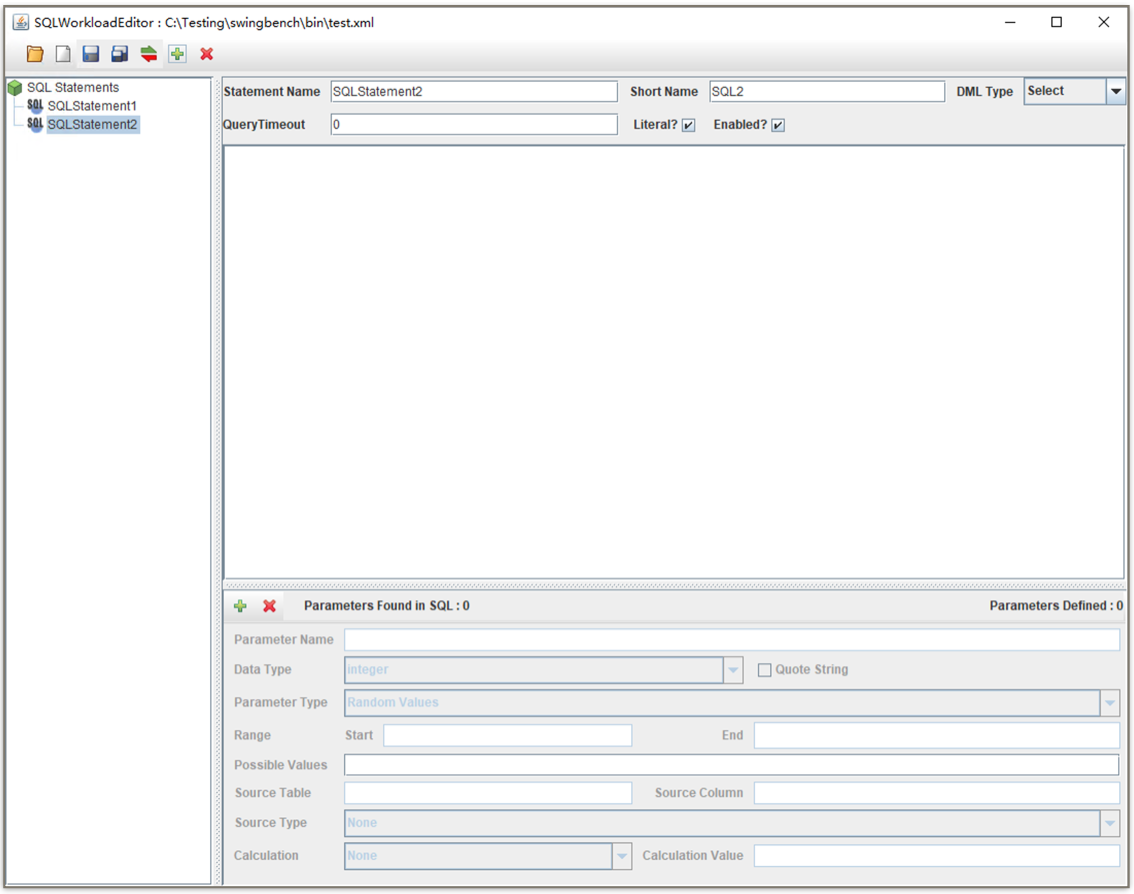The image size is (1134, 894).
Task: Click the Range Start input field
Action: point(506,734)
